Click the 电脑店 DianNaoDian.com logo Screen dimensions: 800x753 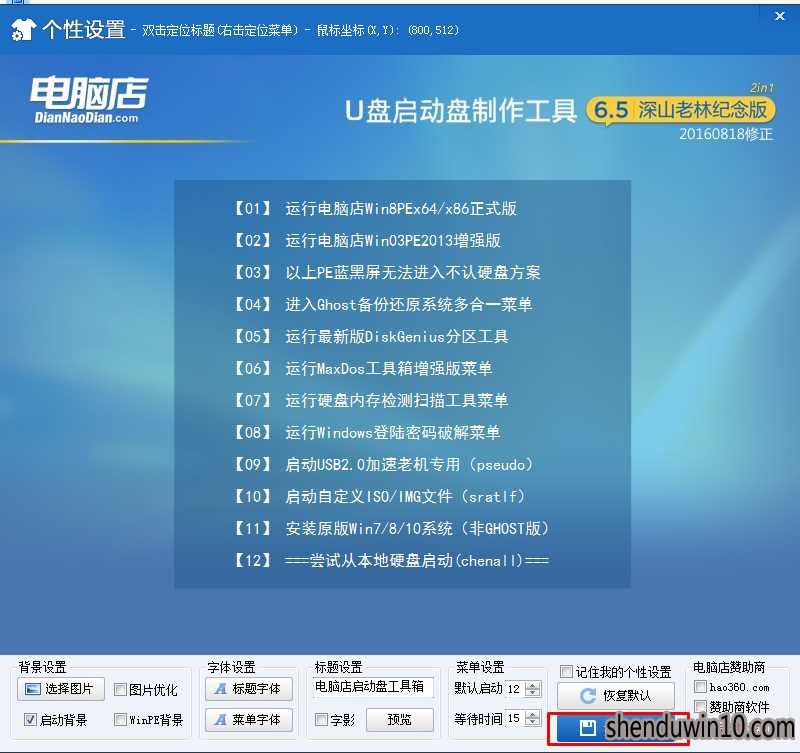pos(88,100)
